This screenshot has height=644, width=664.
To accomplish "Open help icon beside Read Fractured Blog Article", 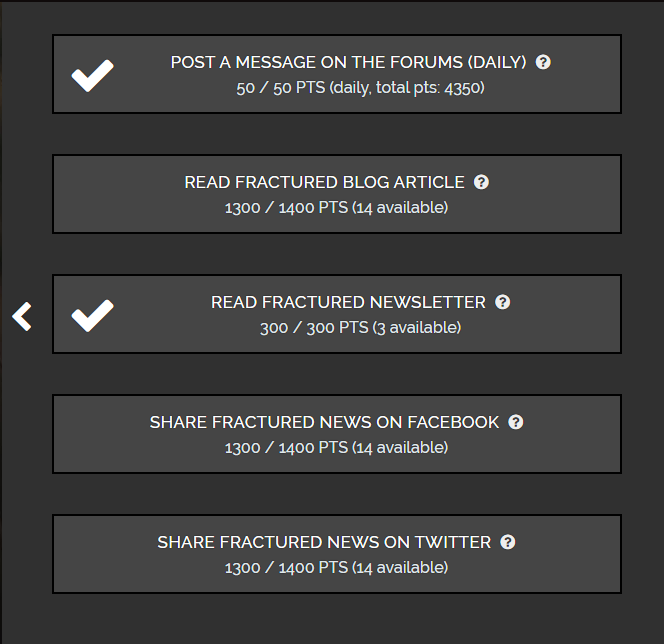I will coord(481,182).
